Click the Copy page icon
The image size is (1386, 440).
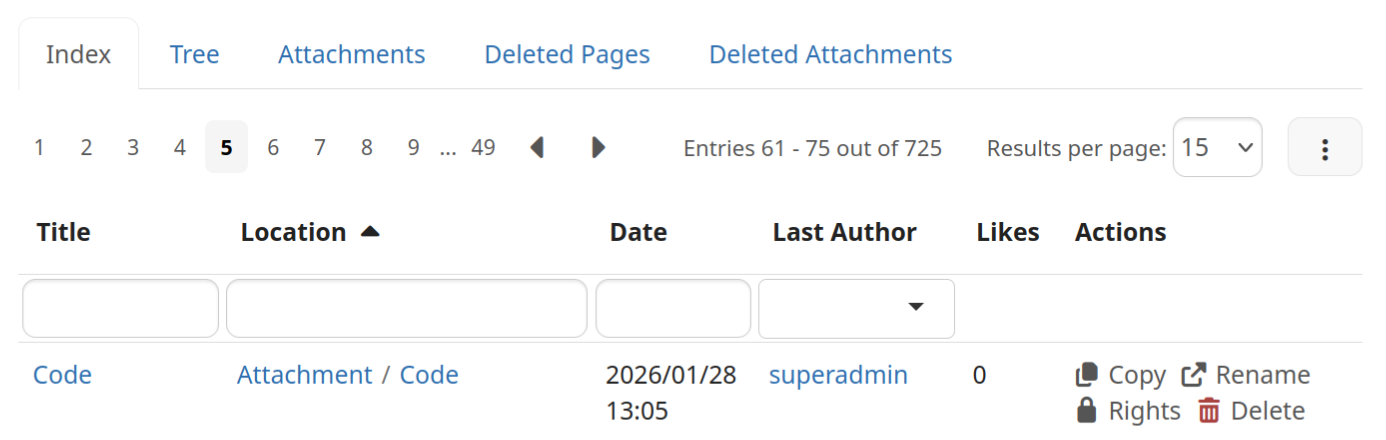tap(1087, 375)
